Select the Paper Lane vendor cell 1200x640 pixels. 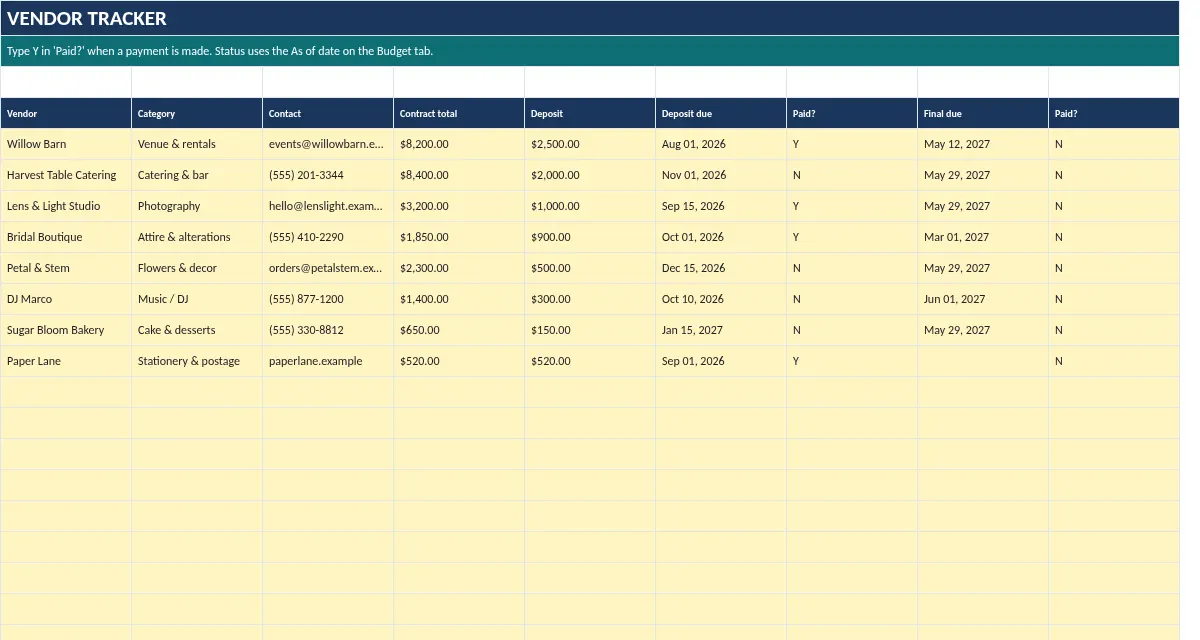point(66,361)
